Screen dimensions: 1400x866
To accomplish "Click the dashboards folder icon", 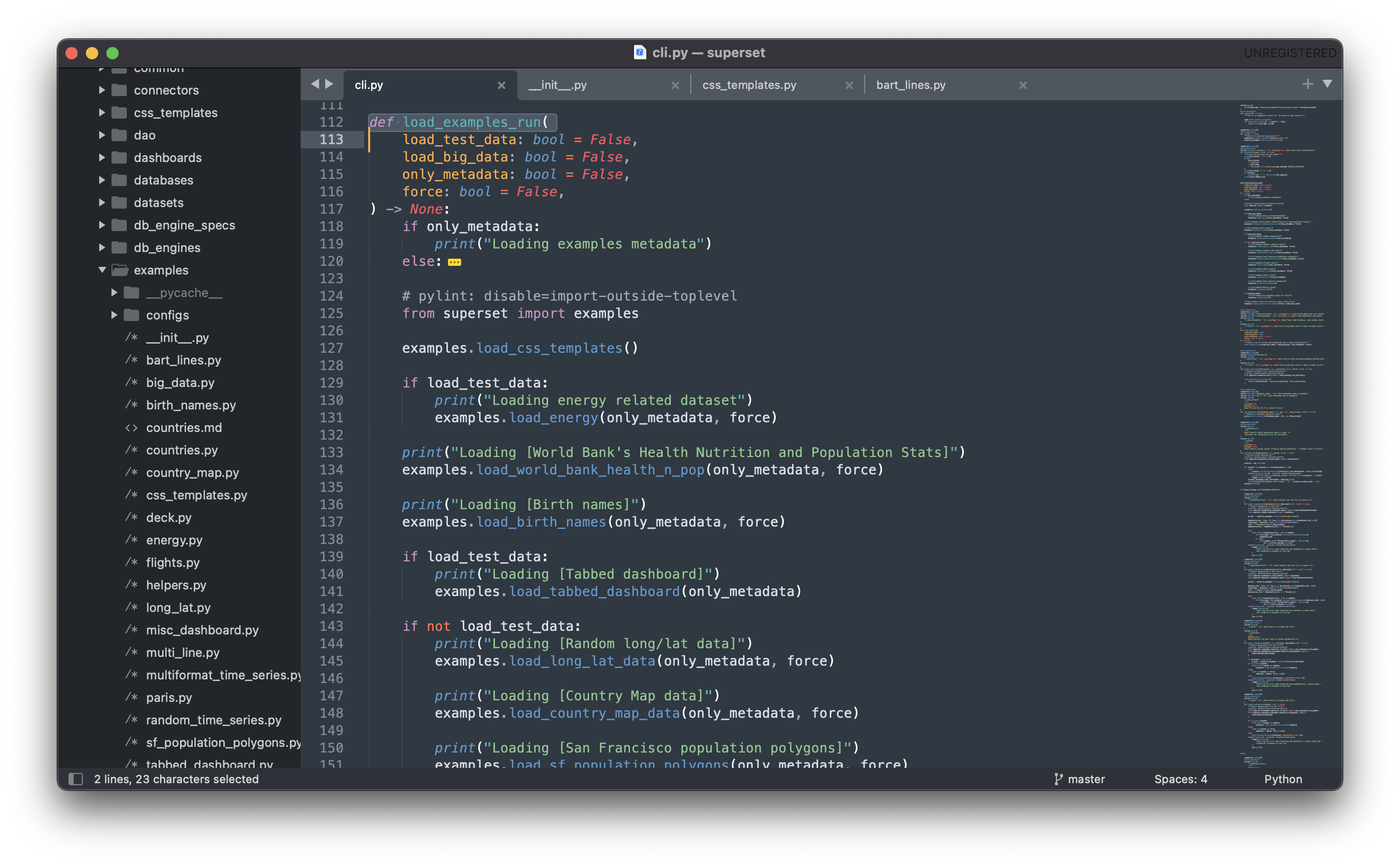I will pos(119,157).
